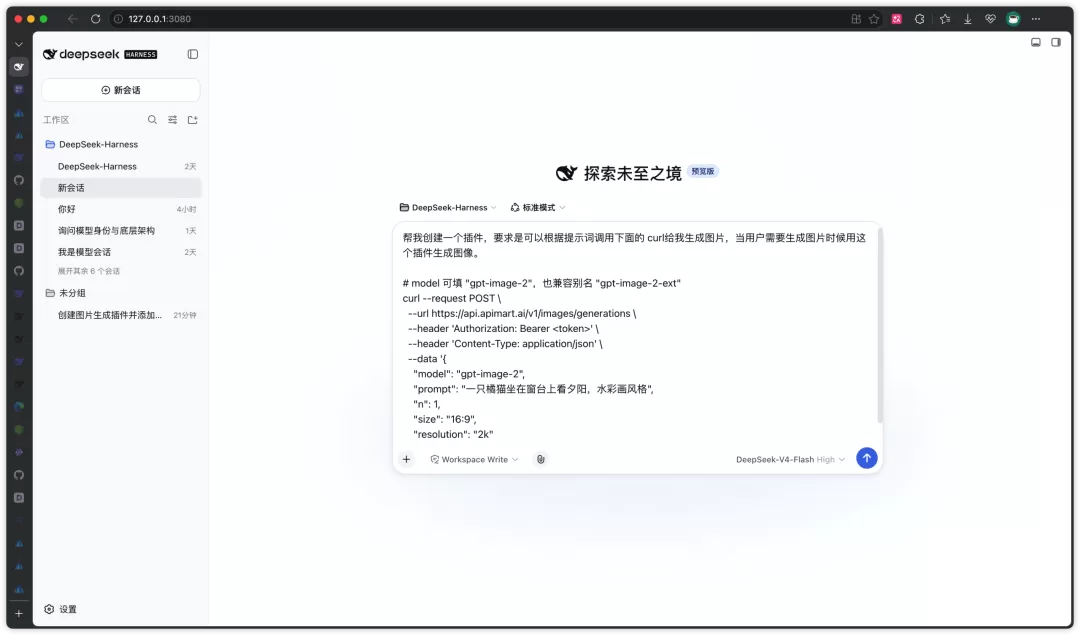Expand 展开其余 6 个会话

point(89,271)
